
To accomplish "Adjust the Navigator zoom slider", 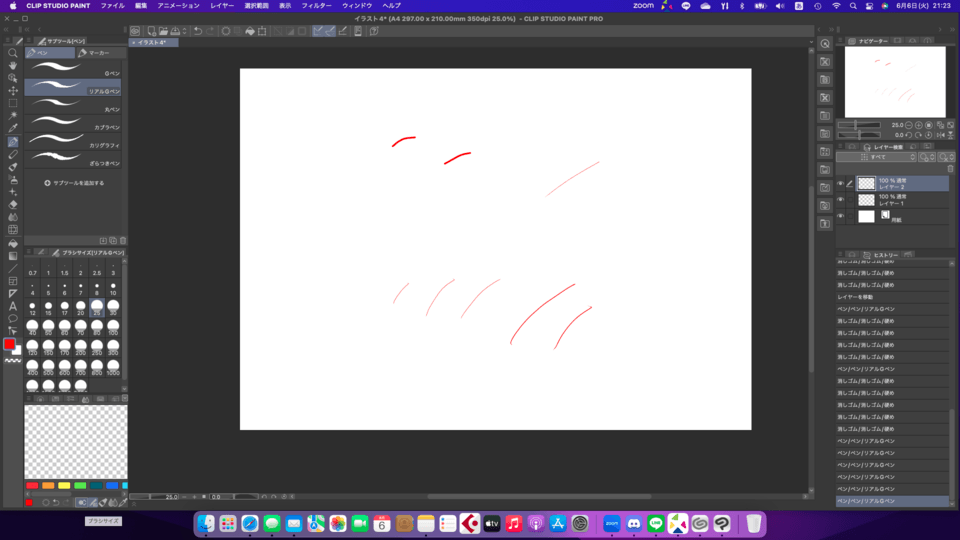I will pos(860,125).
